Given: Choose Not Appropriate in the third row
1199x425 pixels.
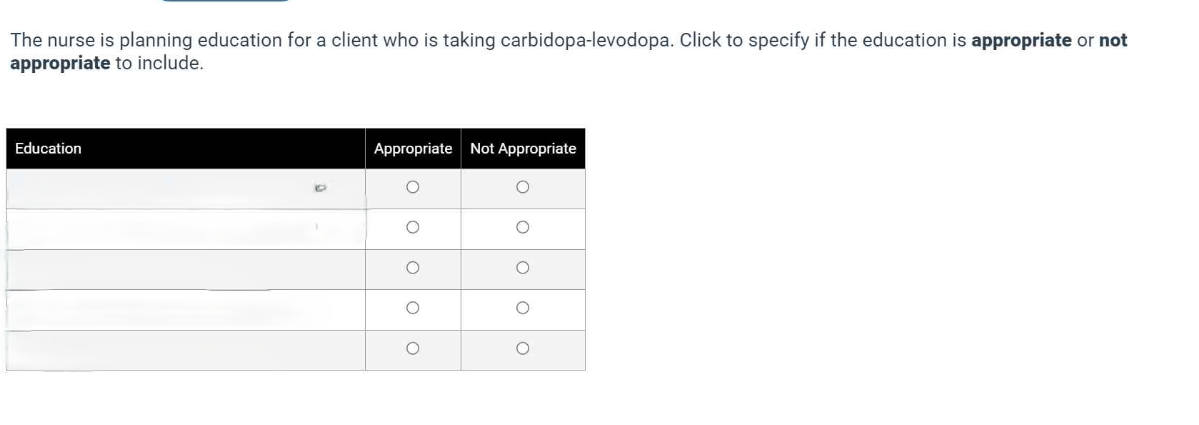Looking at the screenshot, I should (x=522, y=268).
